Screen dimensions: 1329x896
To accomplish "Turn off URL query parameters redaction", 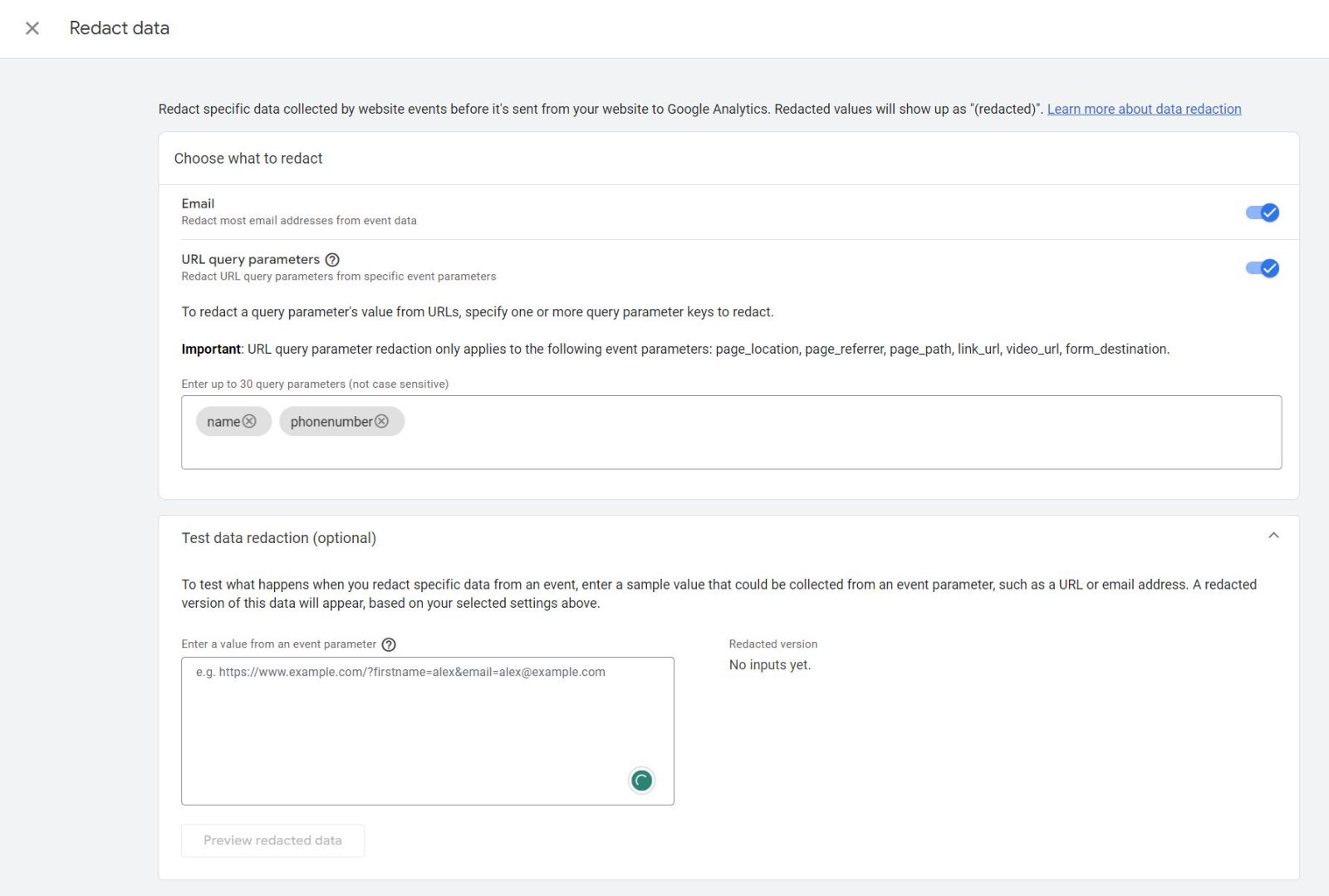I will pos(1260,268).
